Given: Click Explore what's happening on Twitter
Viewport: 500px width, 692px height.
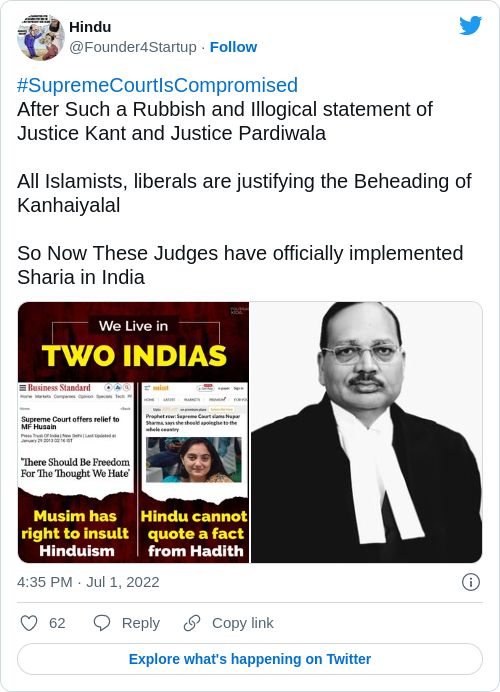Looking at the screenshot, I should (250, 659).
